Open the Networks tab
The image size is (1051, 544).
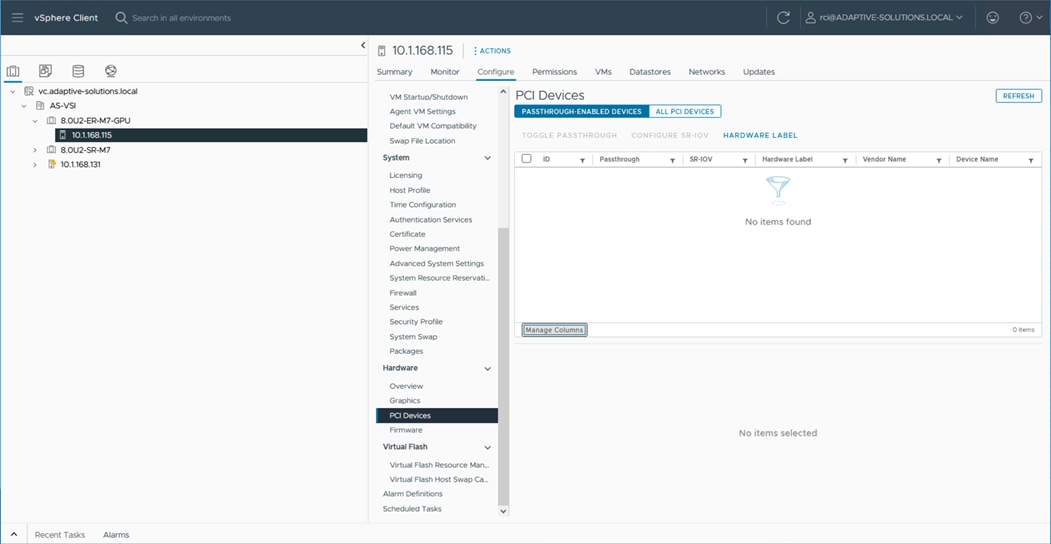click(706, 72)
